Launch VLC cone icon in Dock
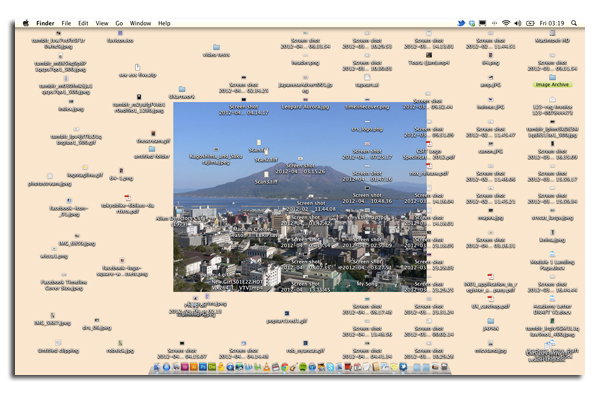This screenshot has height=395, width=595. [x=267, y=367]
